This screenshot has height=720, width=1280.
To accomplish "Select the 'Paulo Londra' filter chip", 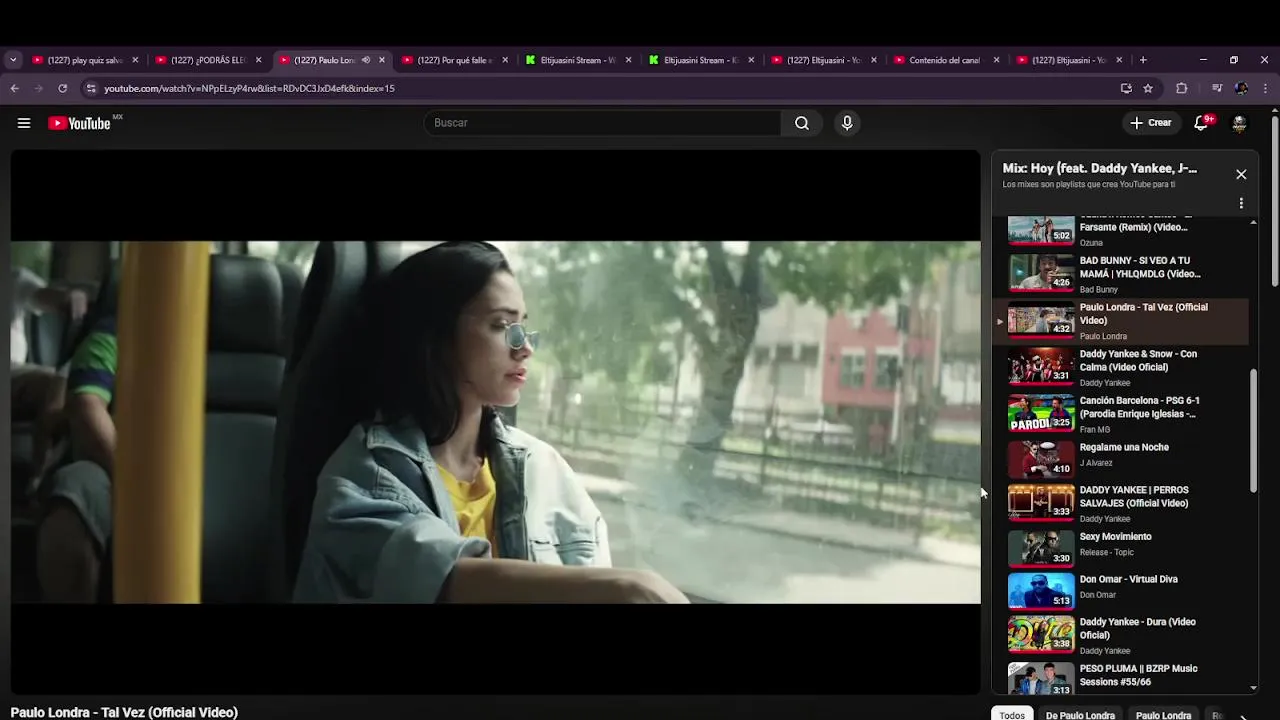I will (1163, 715).
